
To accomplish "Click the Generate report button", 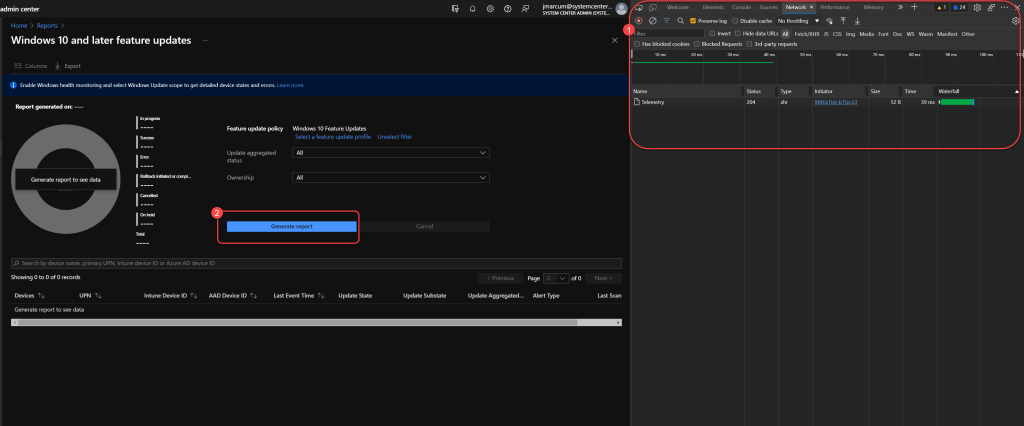I will (x=292, y=227).
